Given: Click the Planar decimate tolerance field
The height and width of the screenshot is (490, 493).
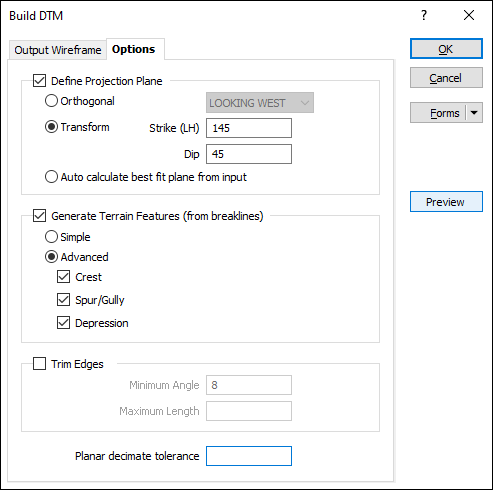Looking at the screenshot, I should 249,456.
